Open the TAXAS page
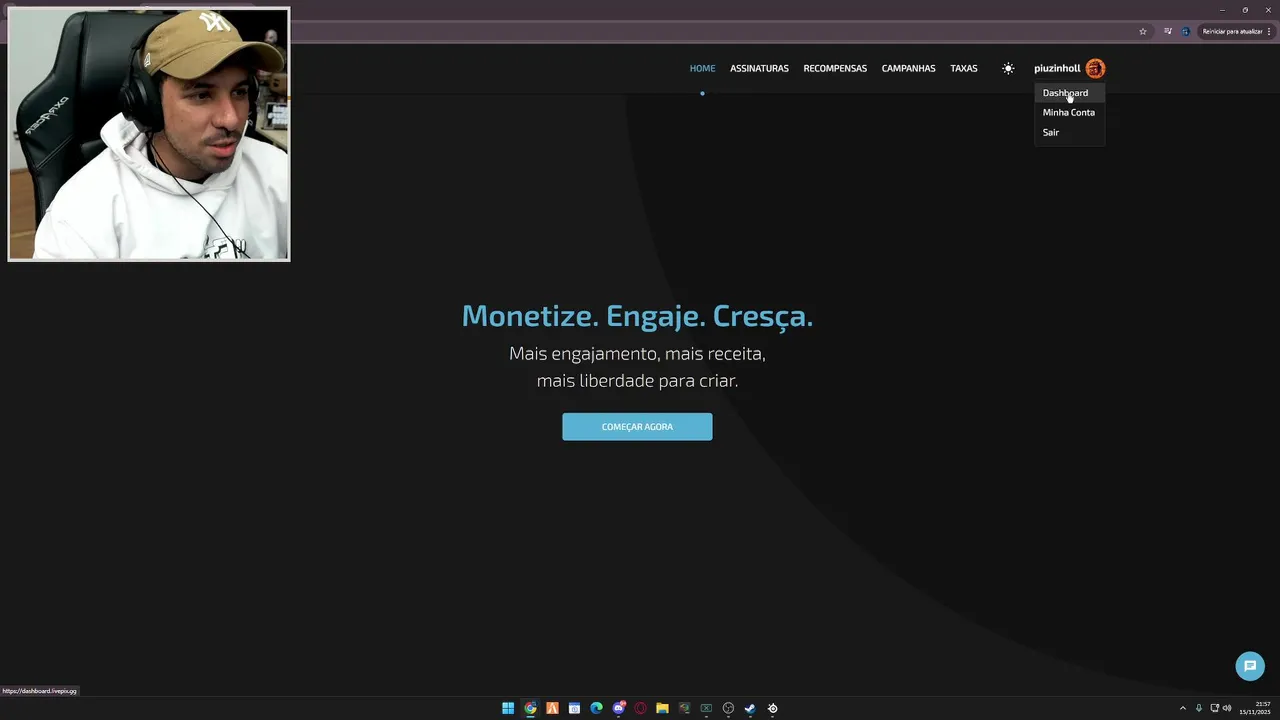1280x720 pixels. (964, 68)
